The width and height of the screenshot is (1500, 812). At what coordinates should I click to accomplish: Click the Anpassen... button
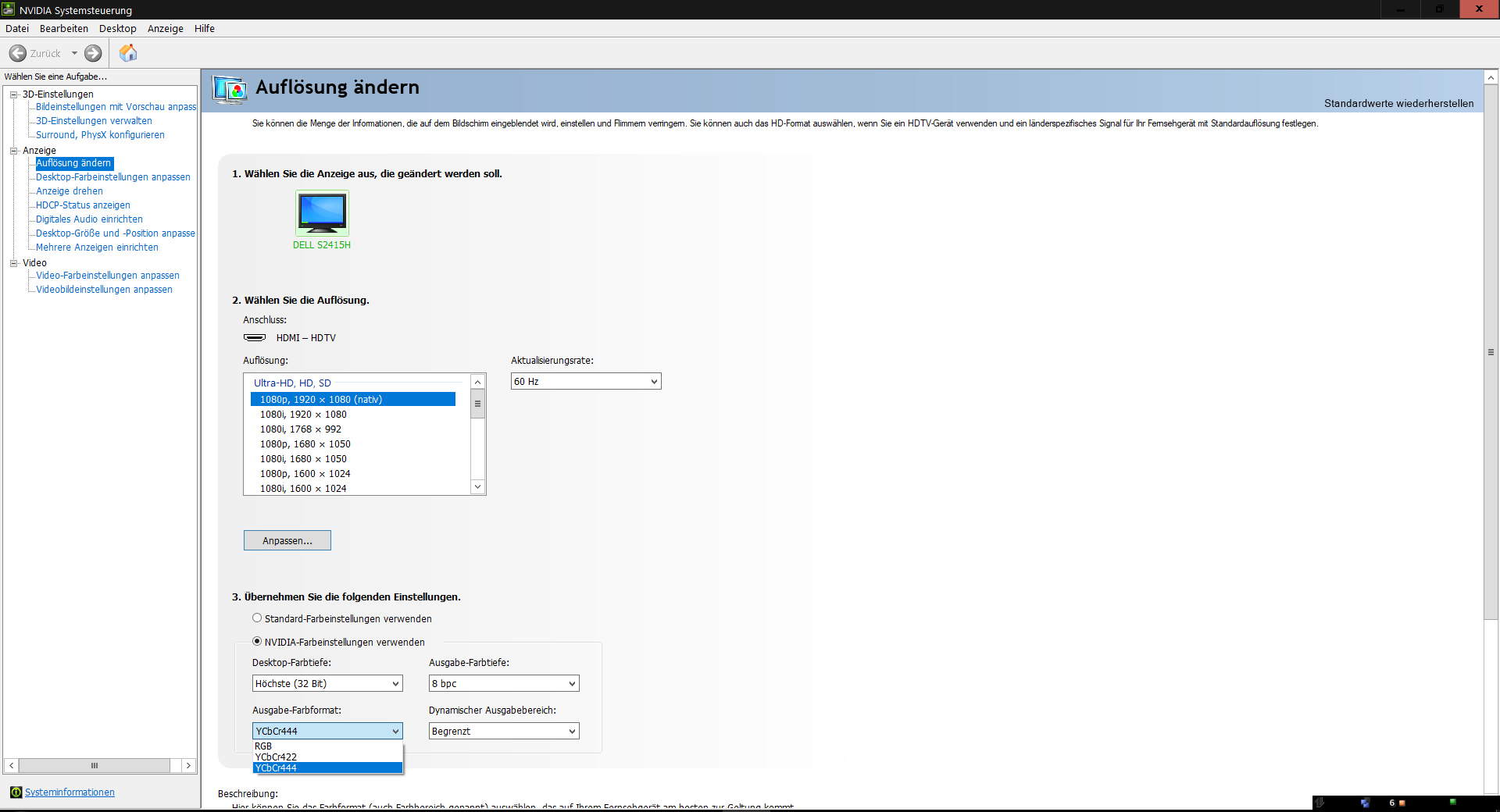[287, 540]
